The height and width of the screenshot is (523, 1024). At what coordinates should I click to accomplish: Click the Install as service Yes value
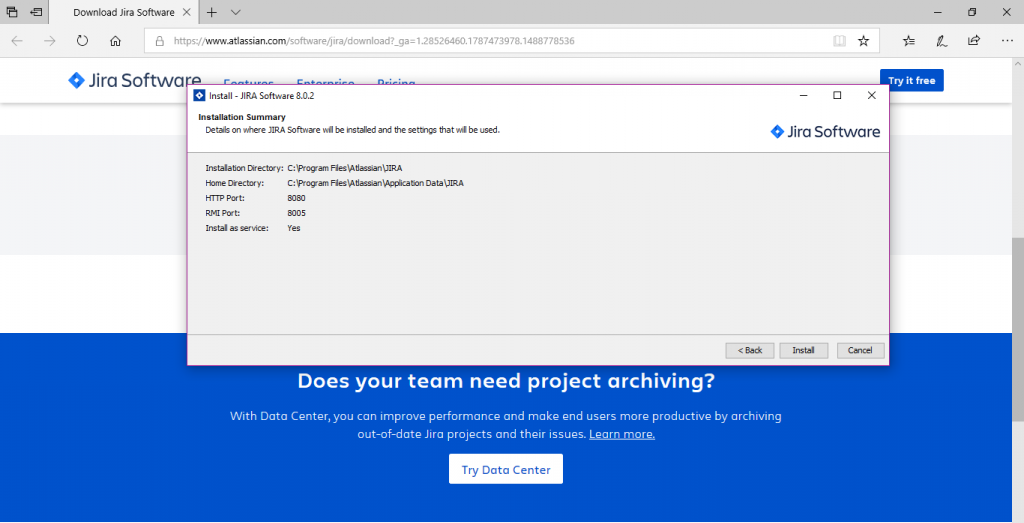(294, 228)
